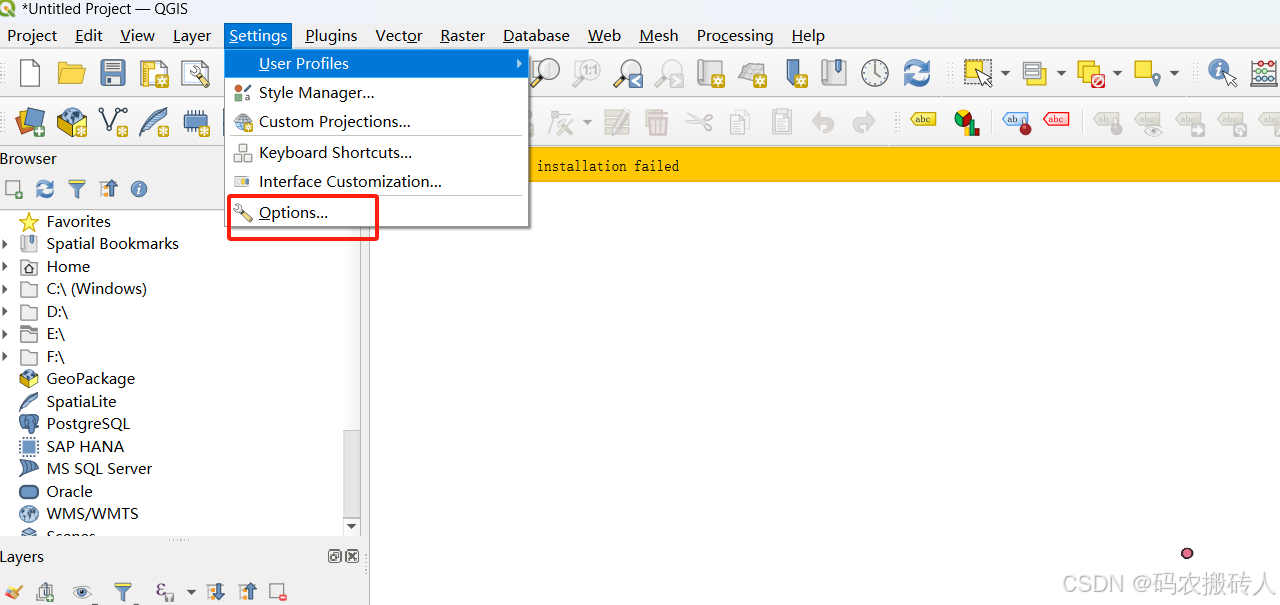Expand the F:\ drive node
The width and height of the screenshot is (1280, 605).
click(x=5, y=357)
